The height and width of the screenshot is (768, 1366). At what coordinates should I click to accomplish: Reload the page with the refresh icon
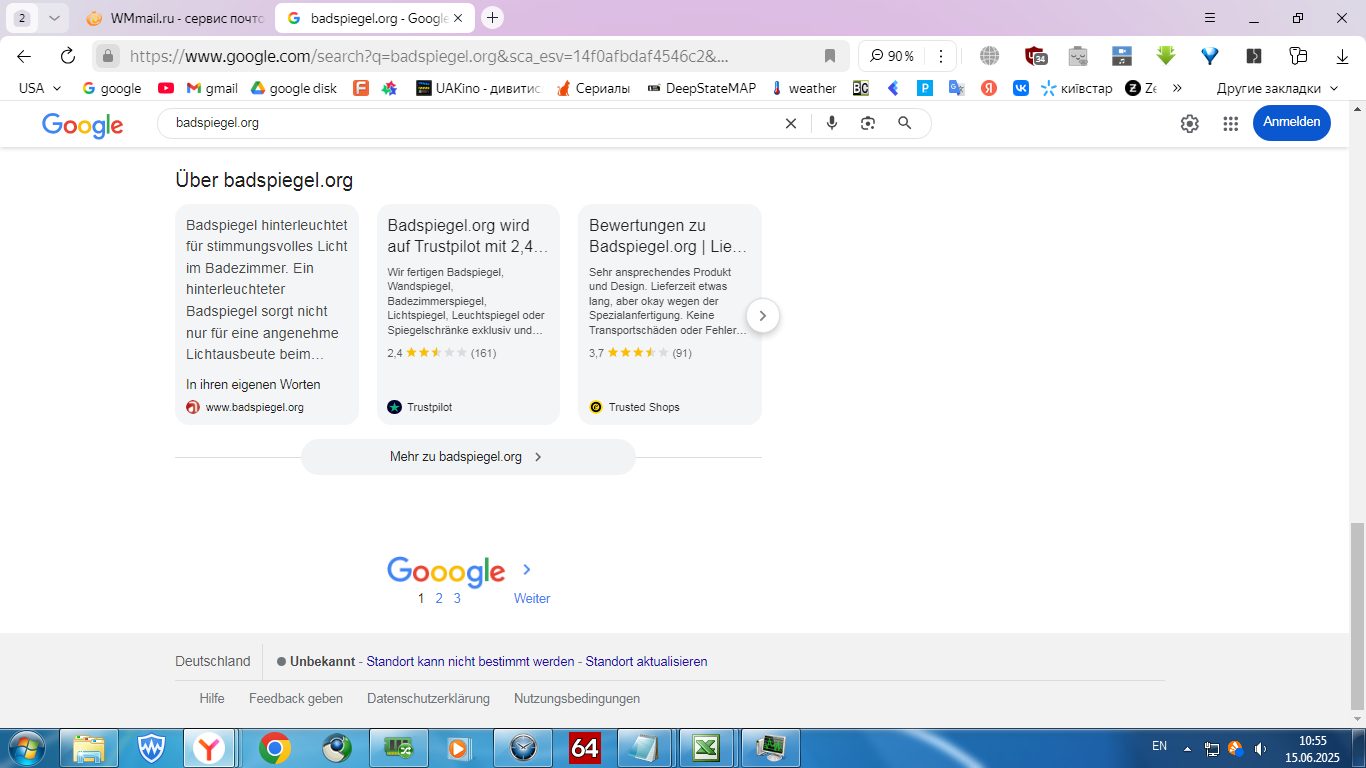(x=68, y=56)
